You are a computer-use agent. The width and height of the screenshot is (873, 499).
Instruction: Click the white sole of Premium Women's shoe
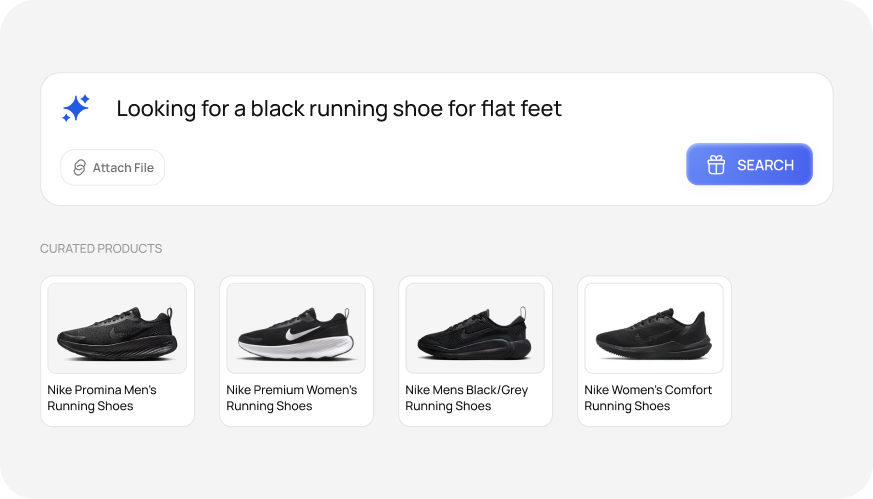pos(296,348)
